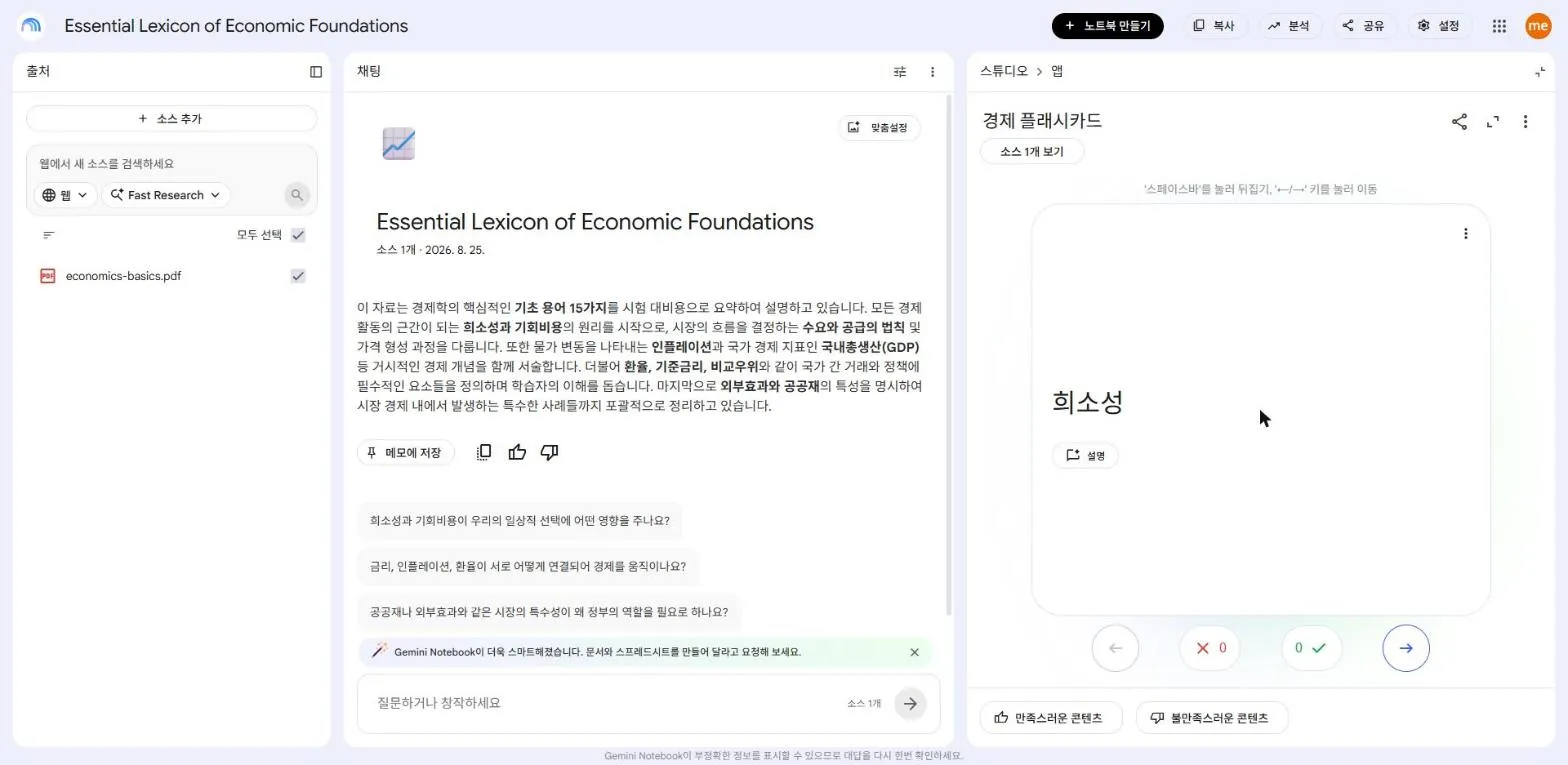Go to previous flashcard arrow
Viewport: 1568px width, 765px height.
point(1116,648)
